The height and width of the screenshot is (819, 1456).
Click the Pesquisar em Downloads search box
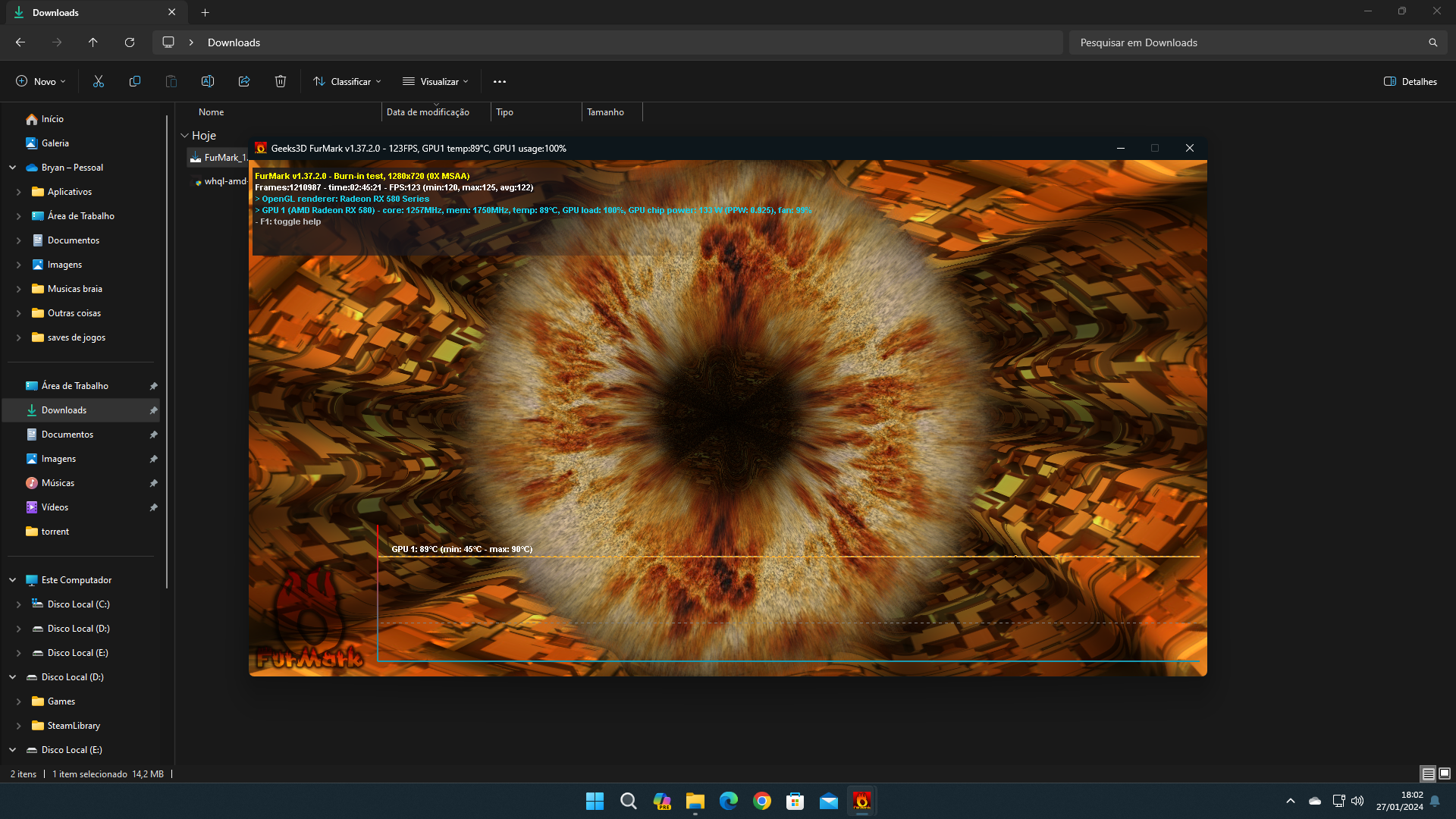1247,42
